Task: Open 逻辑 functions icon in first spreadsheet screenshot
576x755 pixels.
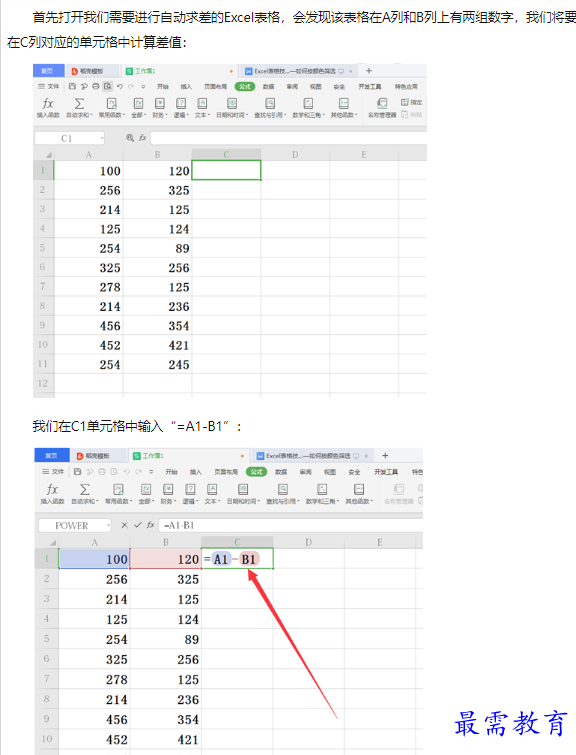Action: [x=181, y=104]
